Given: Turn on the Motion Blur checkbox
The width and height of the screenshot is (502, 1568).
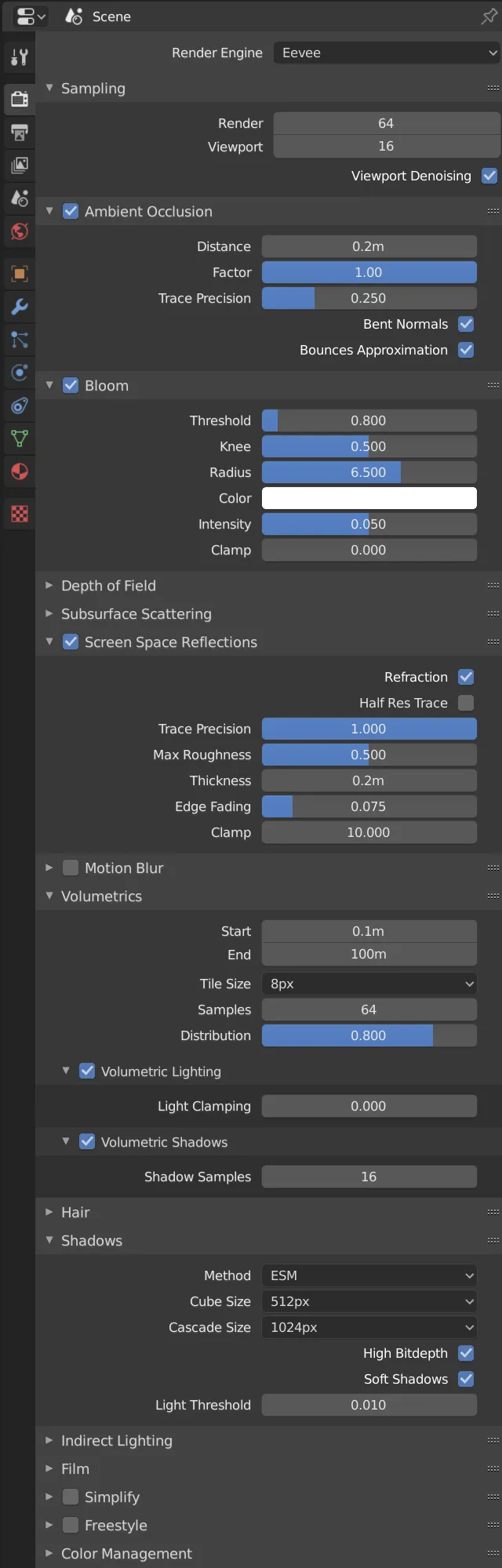Looking at the screenshot, I should click(x=71, y=868).
